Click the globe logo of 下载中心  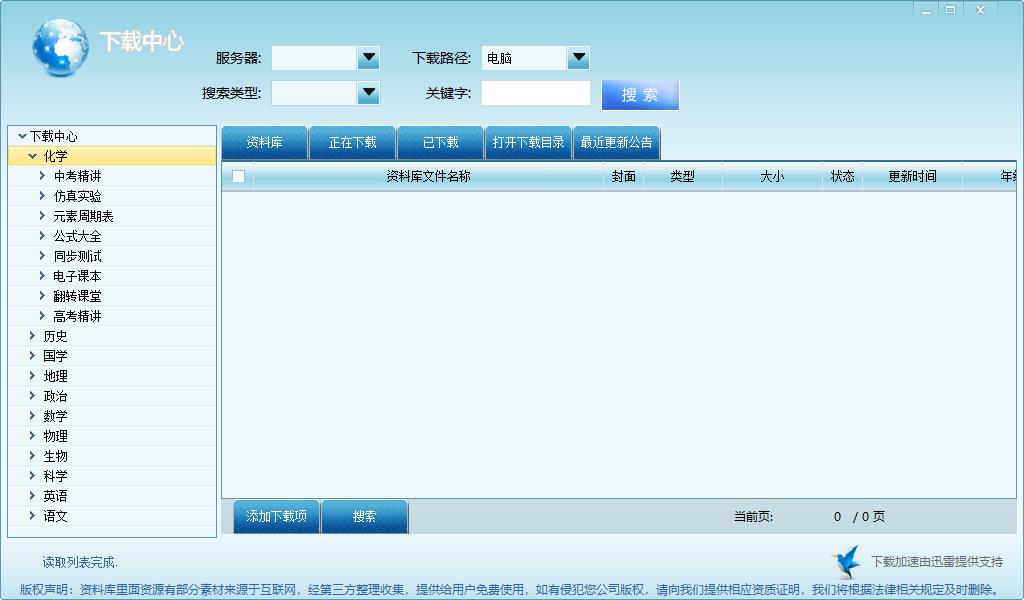(x=60, y=47)
